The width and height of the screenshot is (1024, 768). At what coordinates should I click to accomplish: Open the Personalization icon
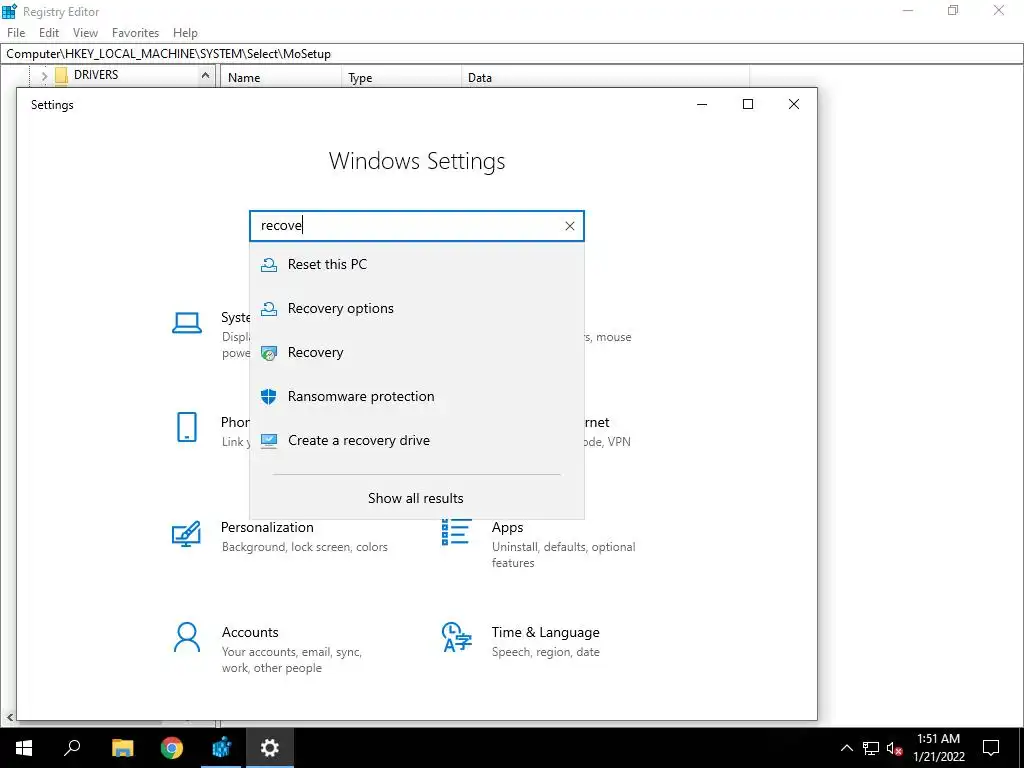[186, 534]
